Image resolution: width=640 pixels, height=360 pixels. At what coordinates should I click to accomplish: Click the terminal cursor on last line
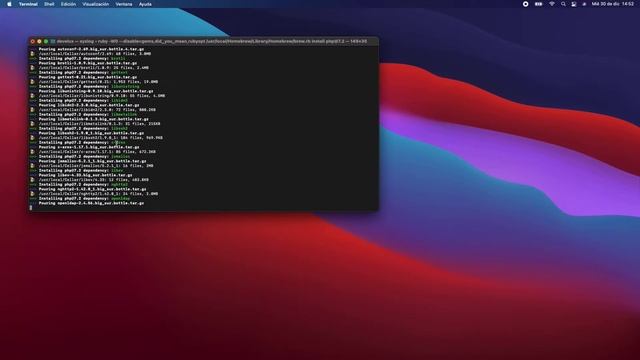pos(31,208)
